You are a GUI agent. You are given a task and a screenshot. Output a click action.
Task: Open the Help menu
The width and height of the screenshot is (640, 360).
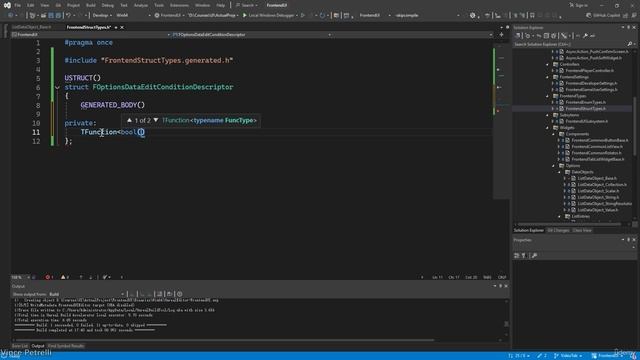point(221,5)
